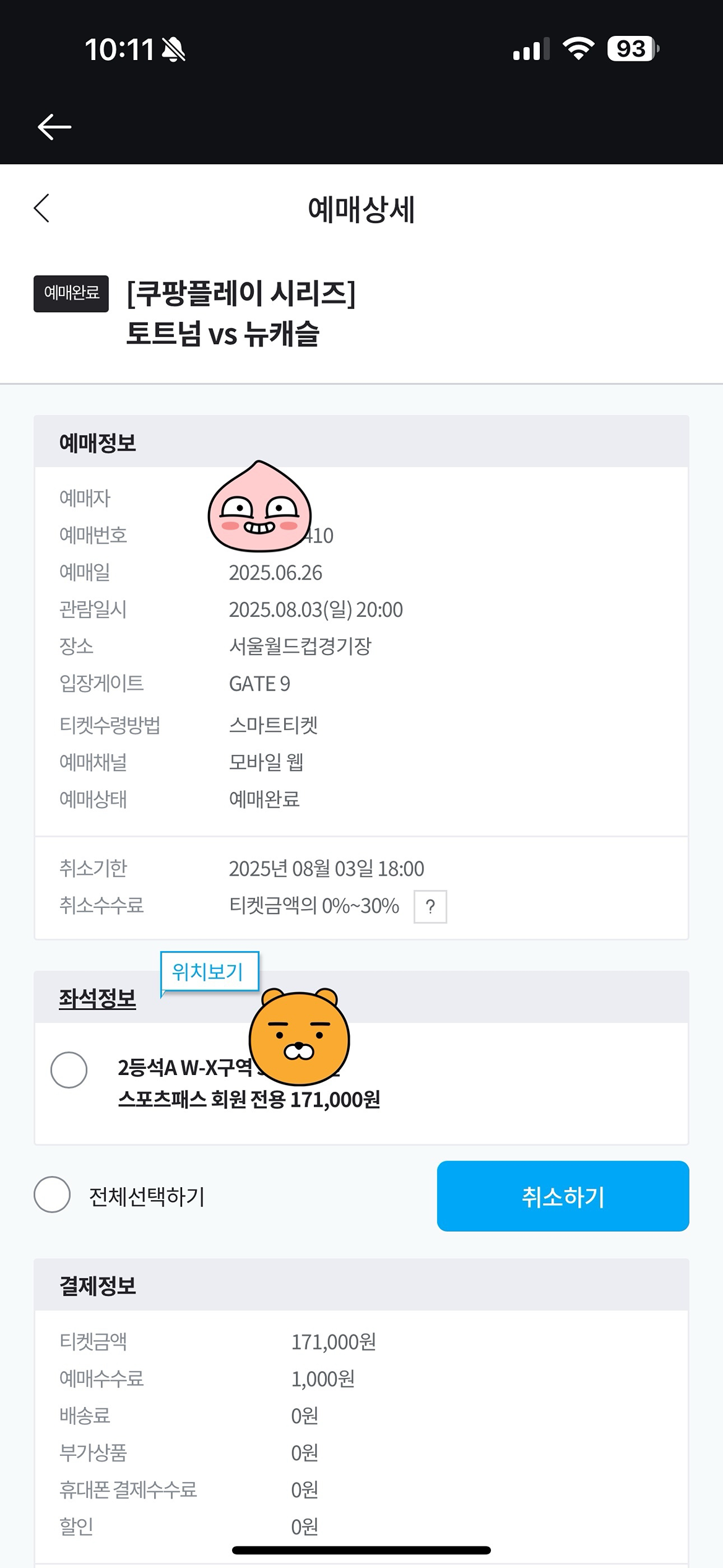Tap the Wi-Fi status icon
Viewport: 723px width, 1568px height.
578,49
